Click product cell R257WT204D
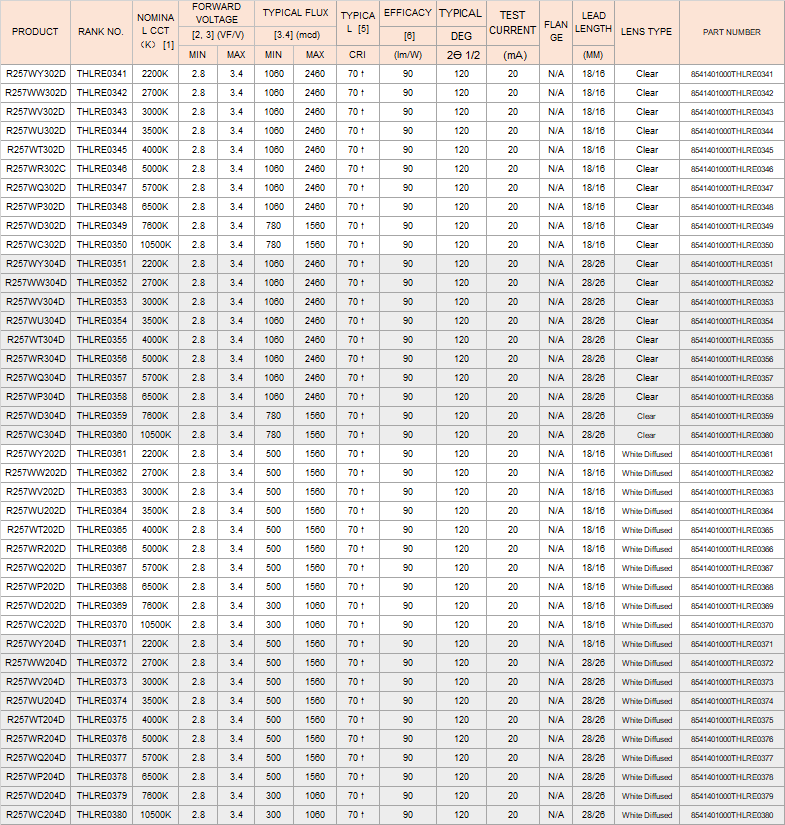 pyautogui.click(x=36, y=720)
